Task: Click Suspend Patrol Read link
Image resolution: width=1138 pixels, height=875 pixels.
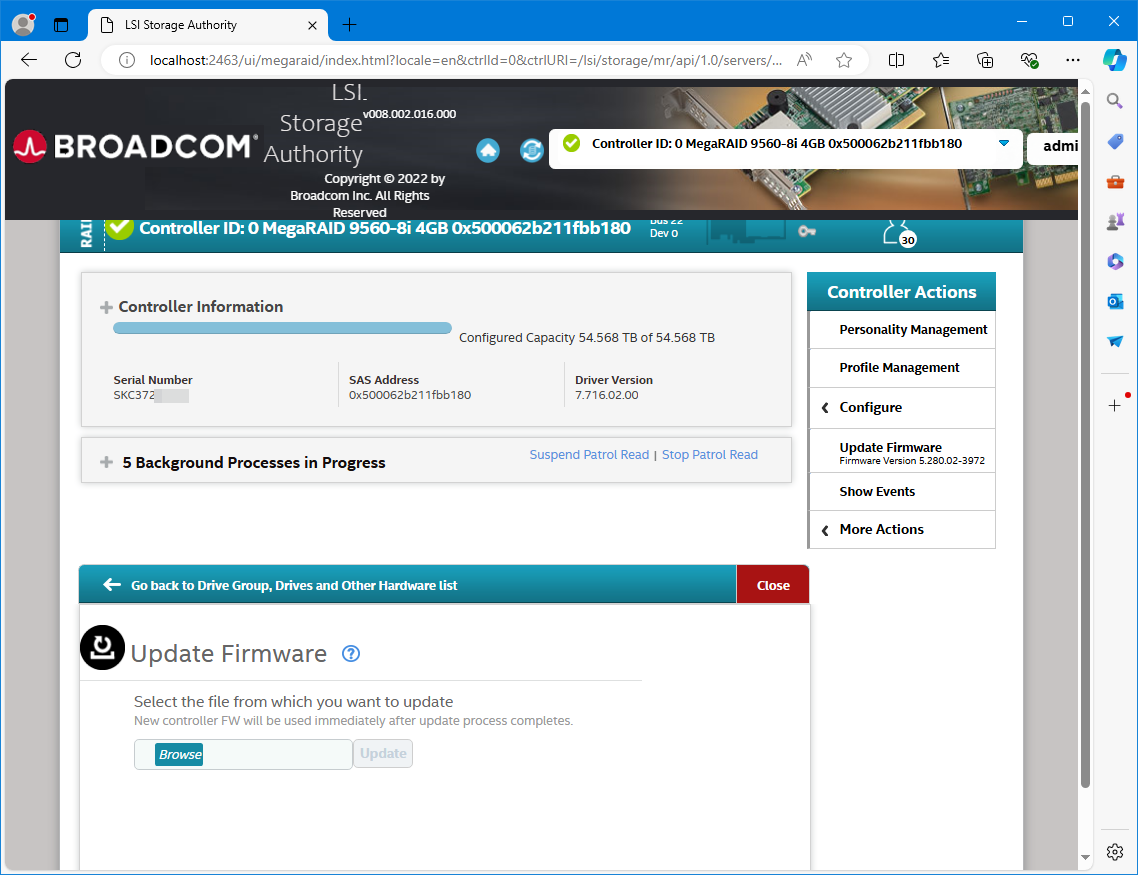Action: (589, 454)
